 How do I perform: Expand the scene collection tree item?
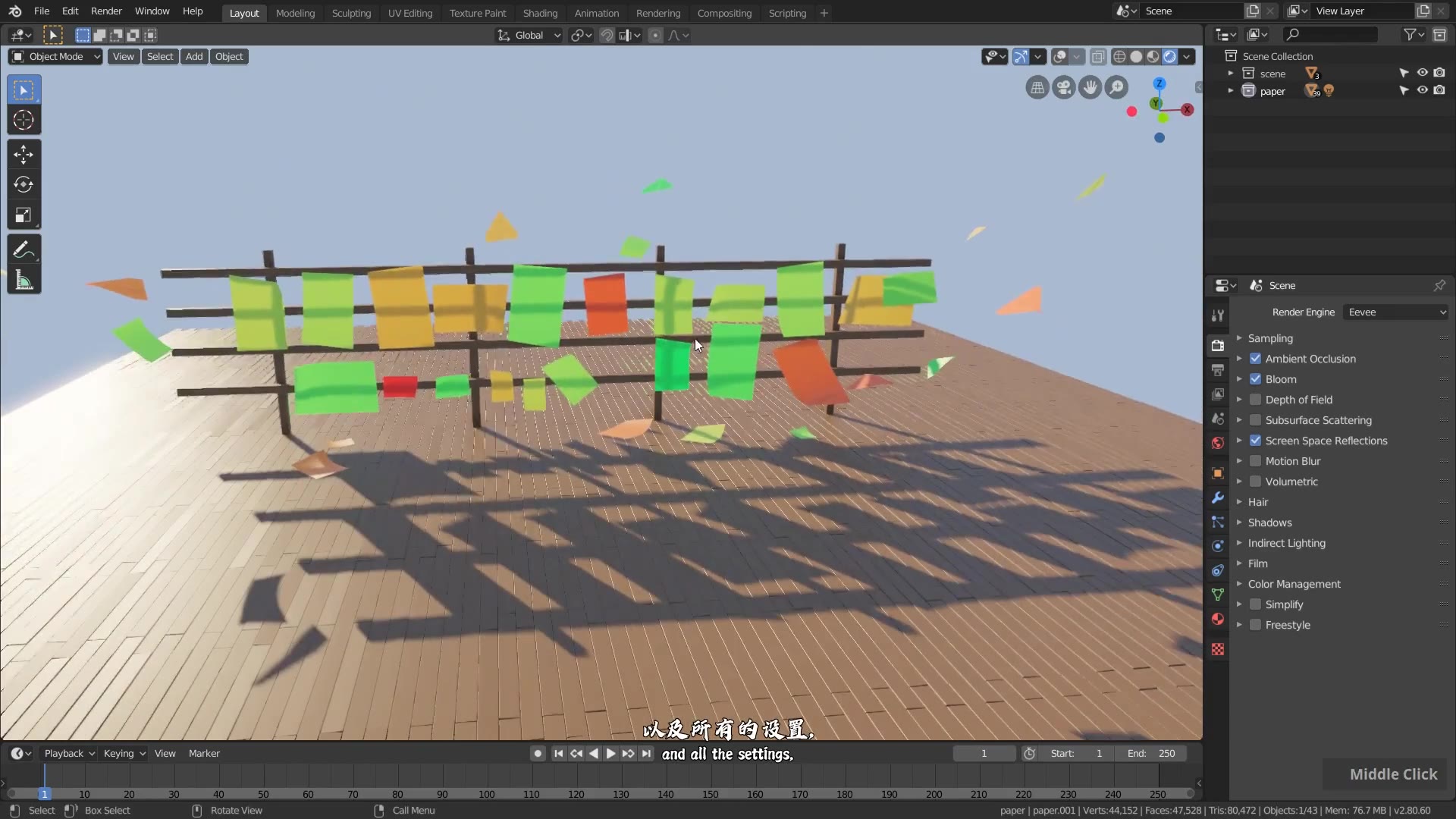1230,74
